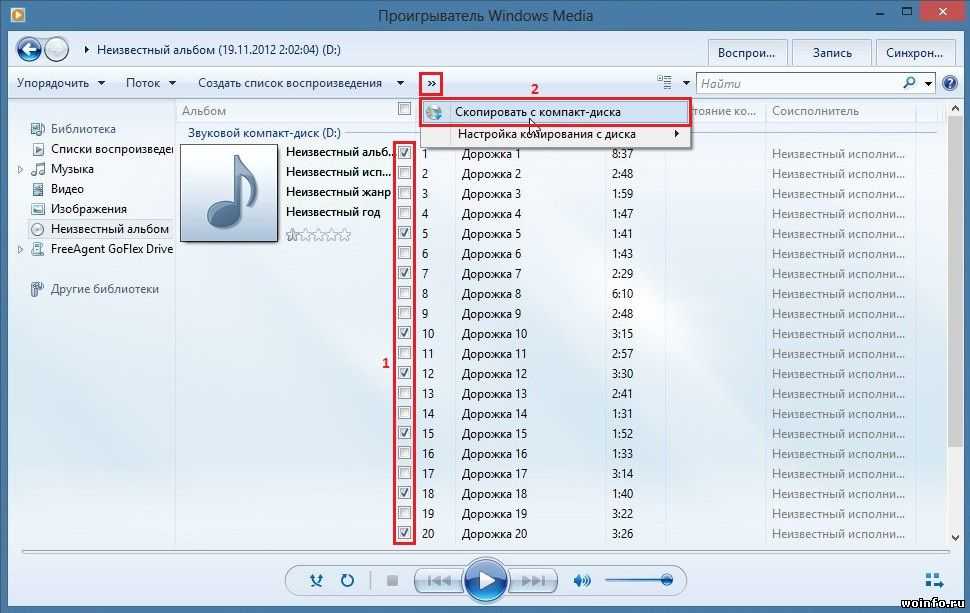
Task: Toggle shuffle playback
Action: [x=316, y=580]
